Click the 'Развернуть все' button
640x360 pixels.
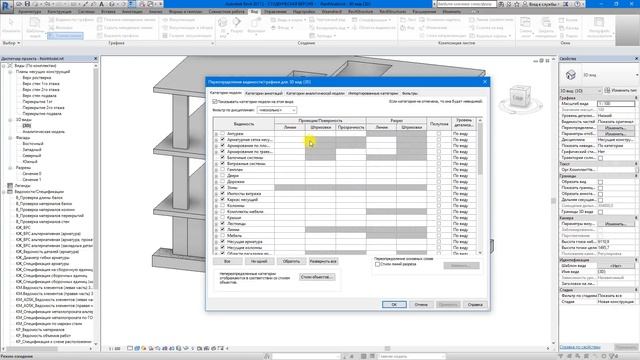coord(323,261)
